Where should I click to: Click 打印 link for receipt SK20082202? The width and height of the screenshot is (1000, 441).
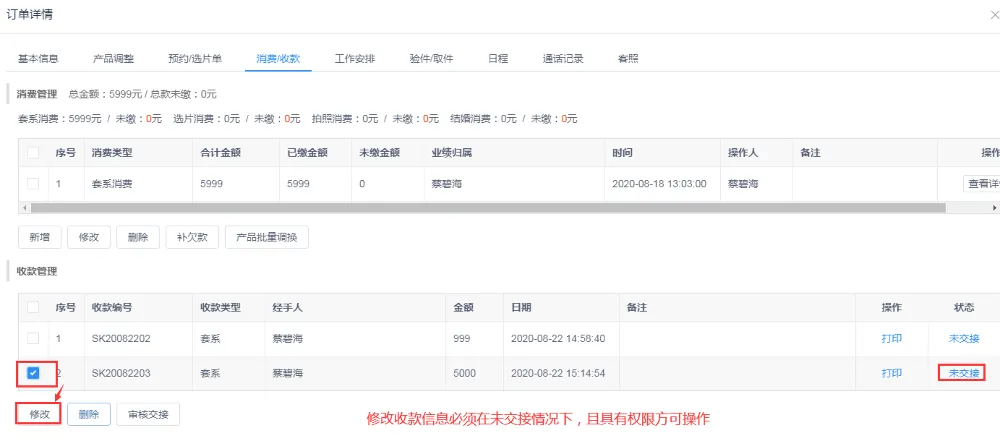[x=891, y=339]
